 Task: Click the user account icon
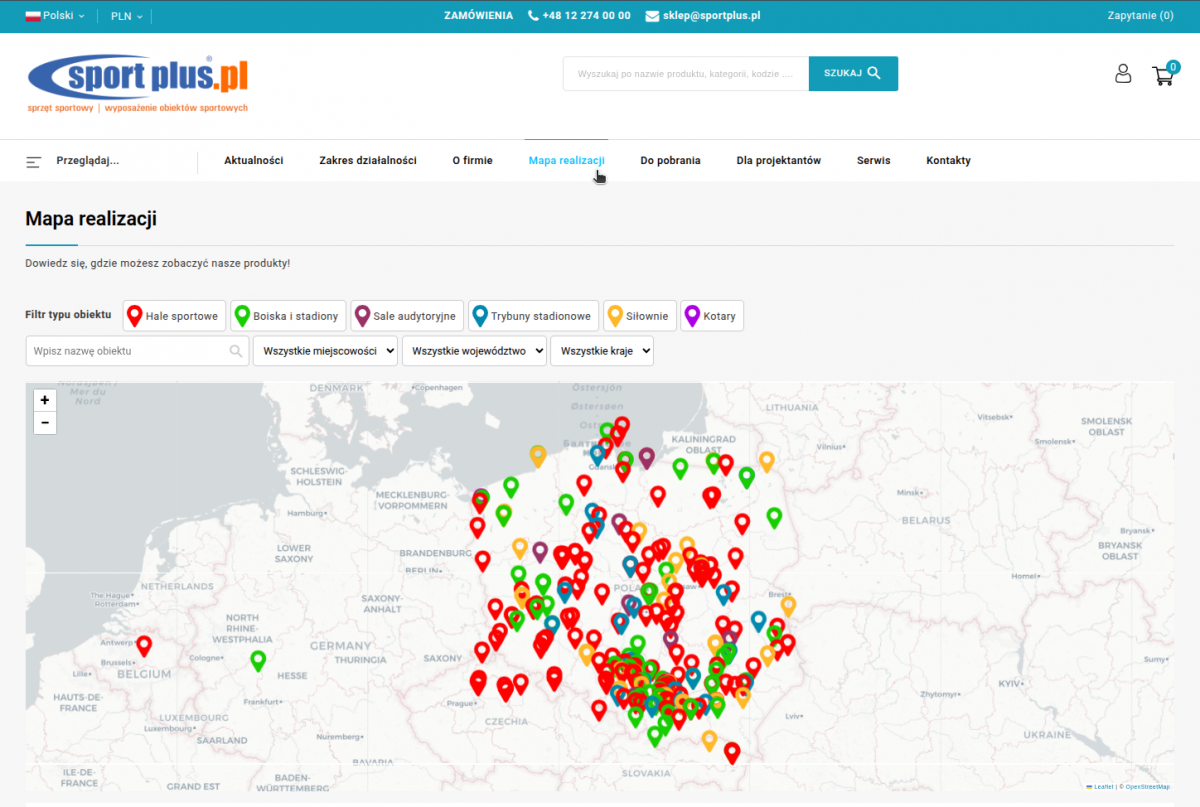click(1123, 74)
